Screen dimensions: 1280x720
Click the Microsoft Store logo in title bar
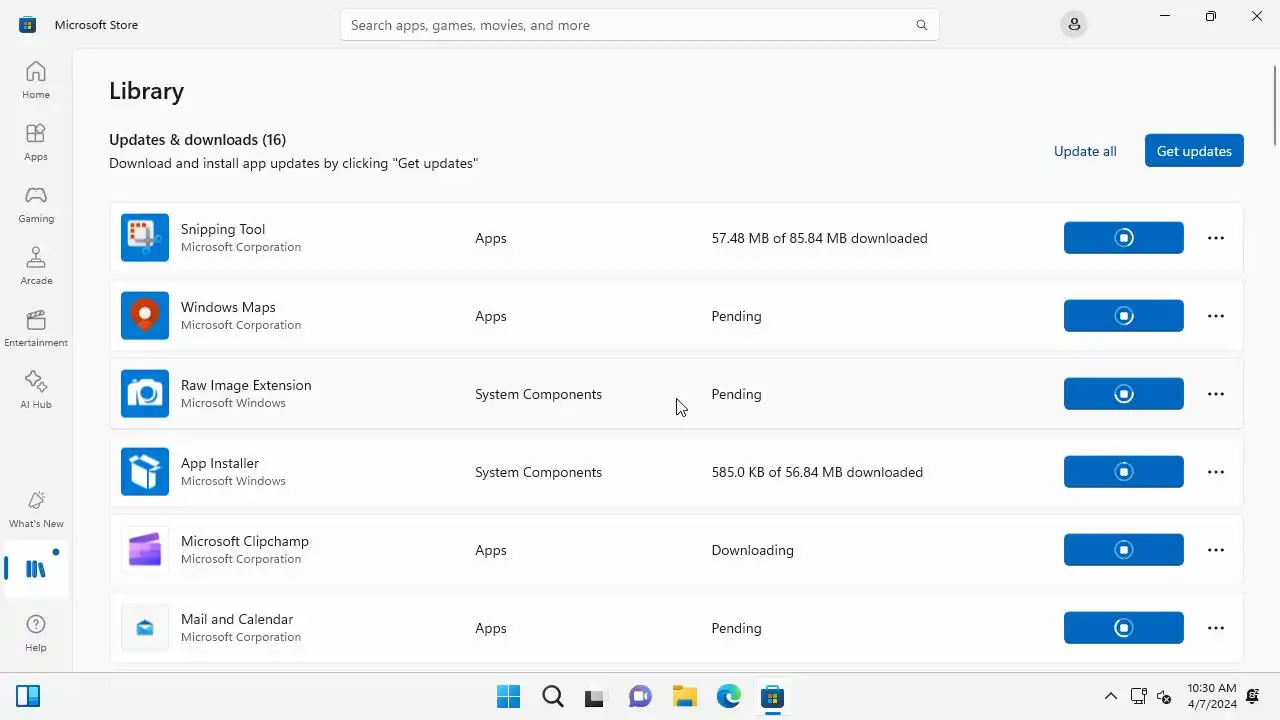(28, 25)
